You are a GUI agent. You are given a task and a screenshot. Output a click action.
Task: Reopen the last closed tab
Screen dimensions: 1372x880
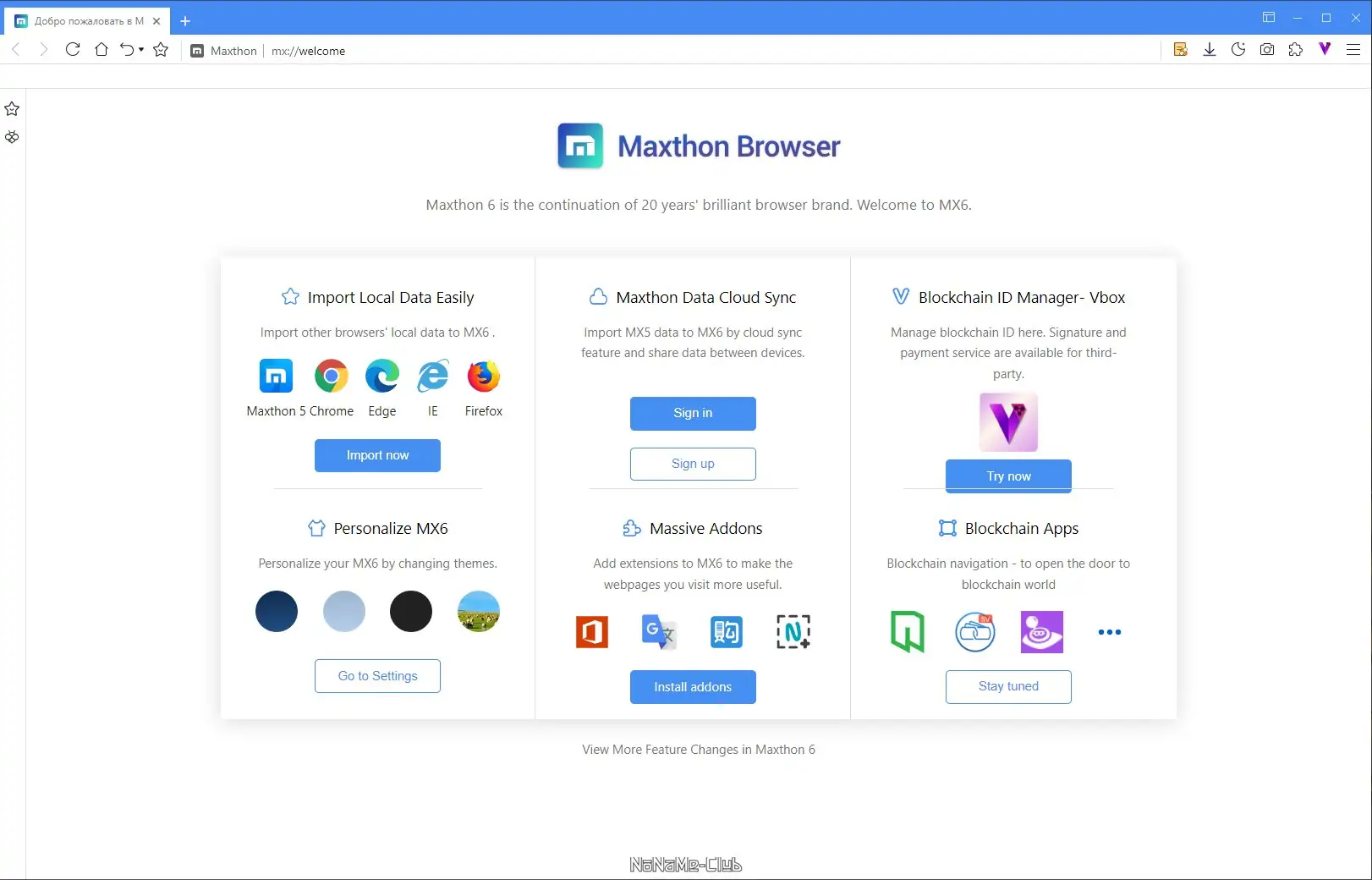(x=127, y=50)
